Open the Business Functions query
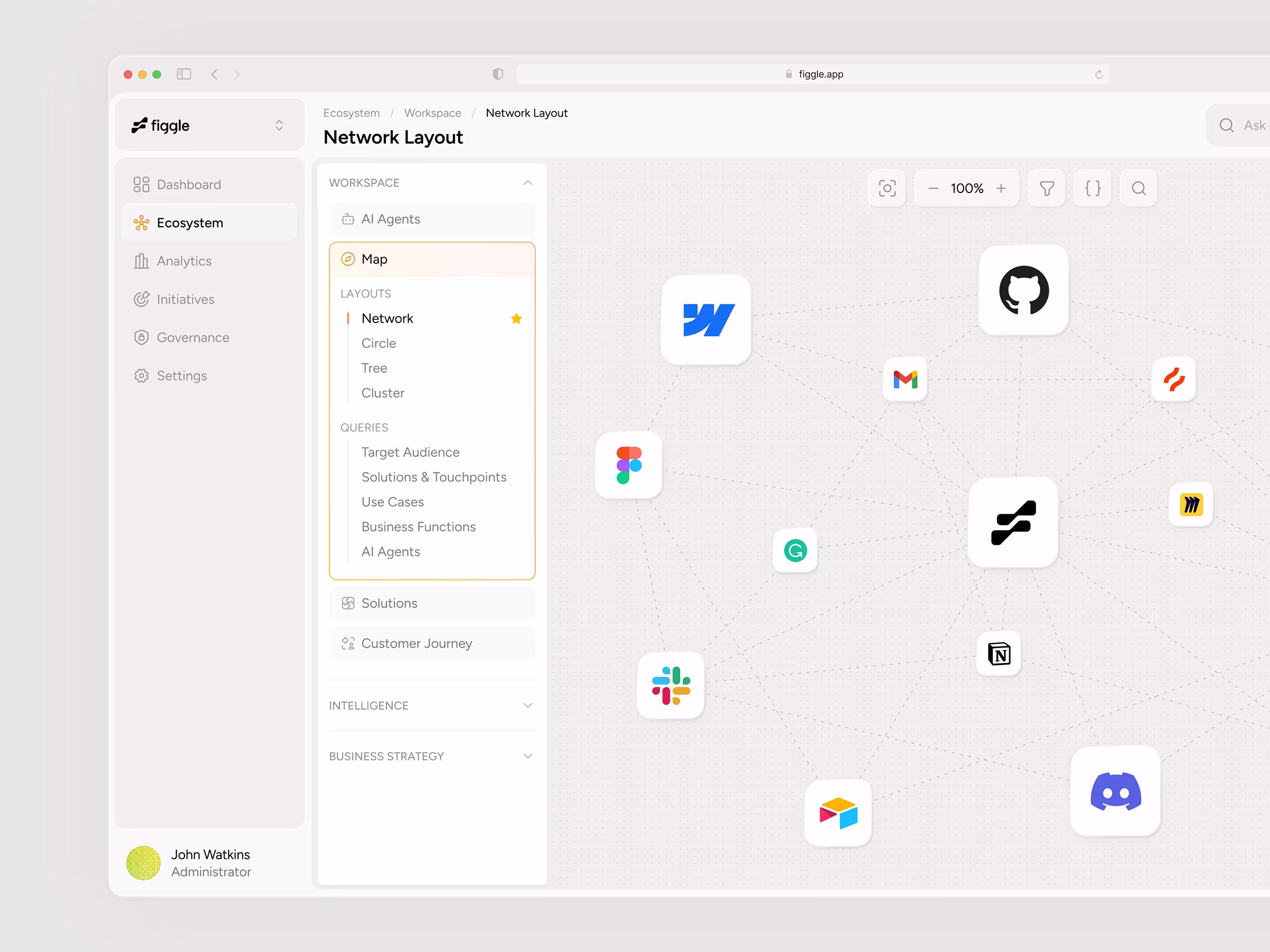 [x=418, y=527]
